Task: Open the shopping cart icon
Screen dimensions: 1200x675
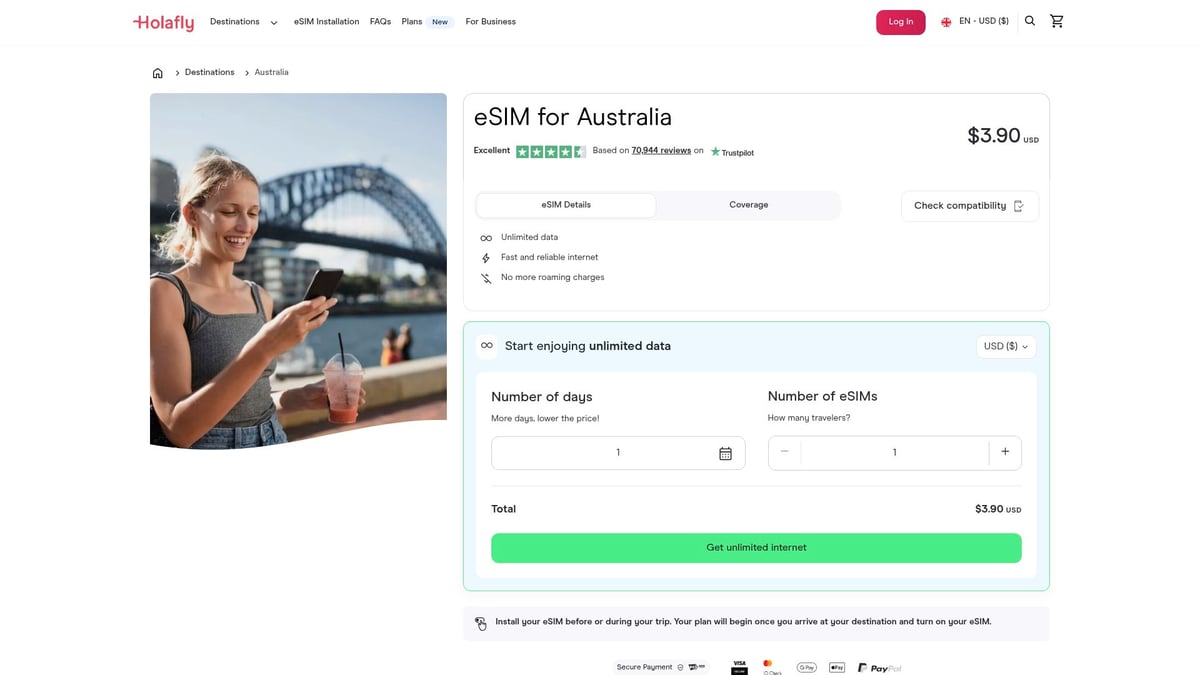Action: pos(1057,20)
